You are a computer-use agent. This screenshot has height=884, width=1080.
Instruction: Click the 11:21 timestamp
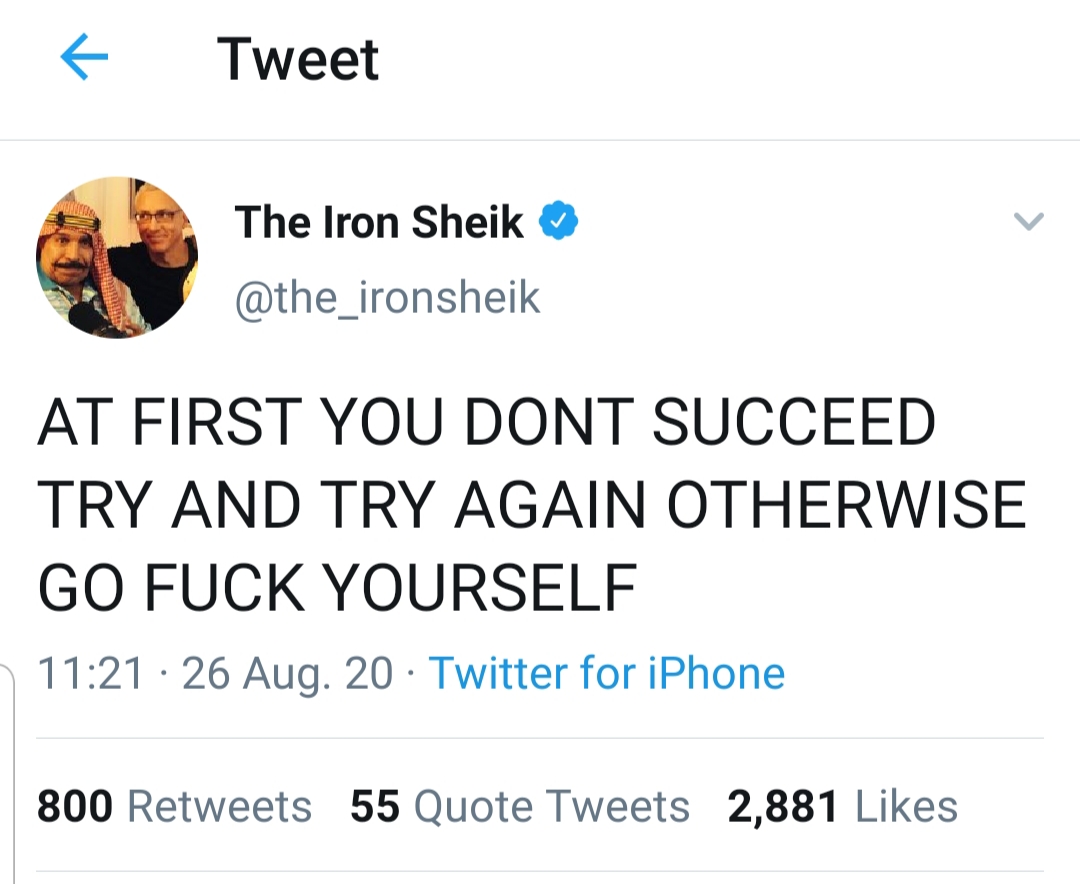[x=90, y=673]
